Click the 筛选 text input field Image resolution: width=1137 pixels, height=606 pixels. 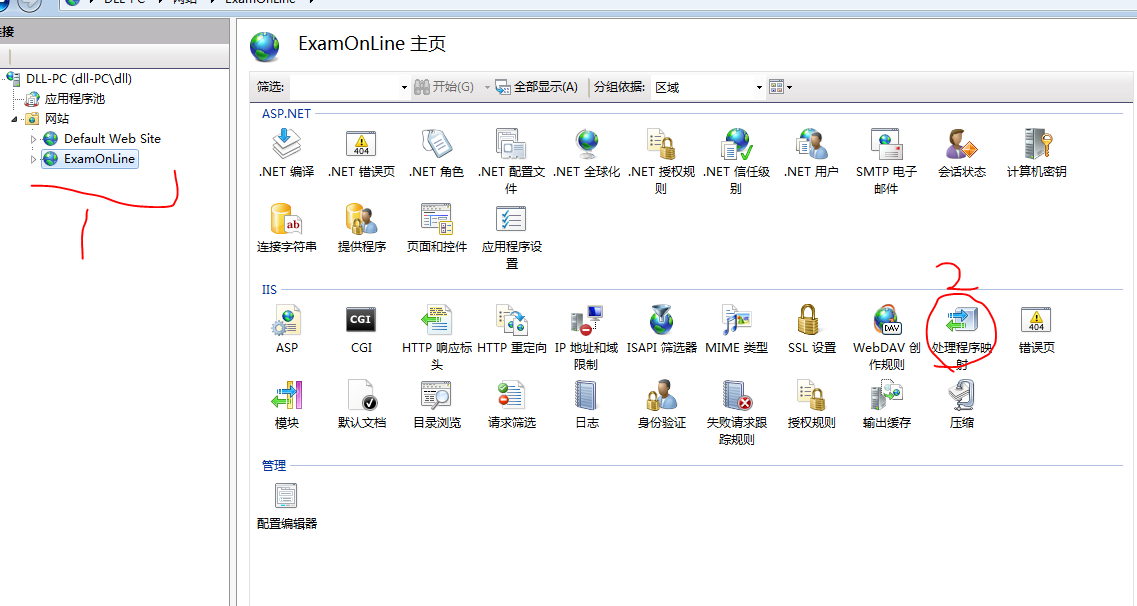344,87
